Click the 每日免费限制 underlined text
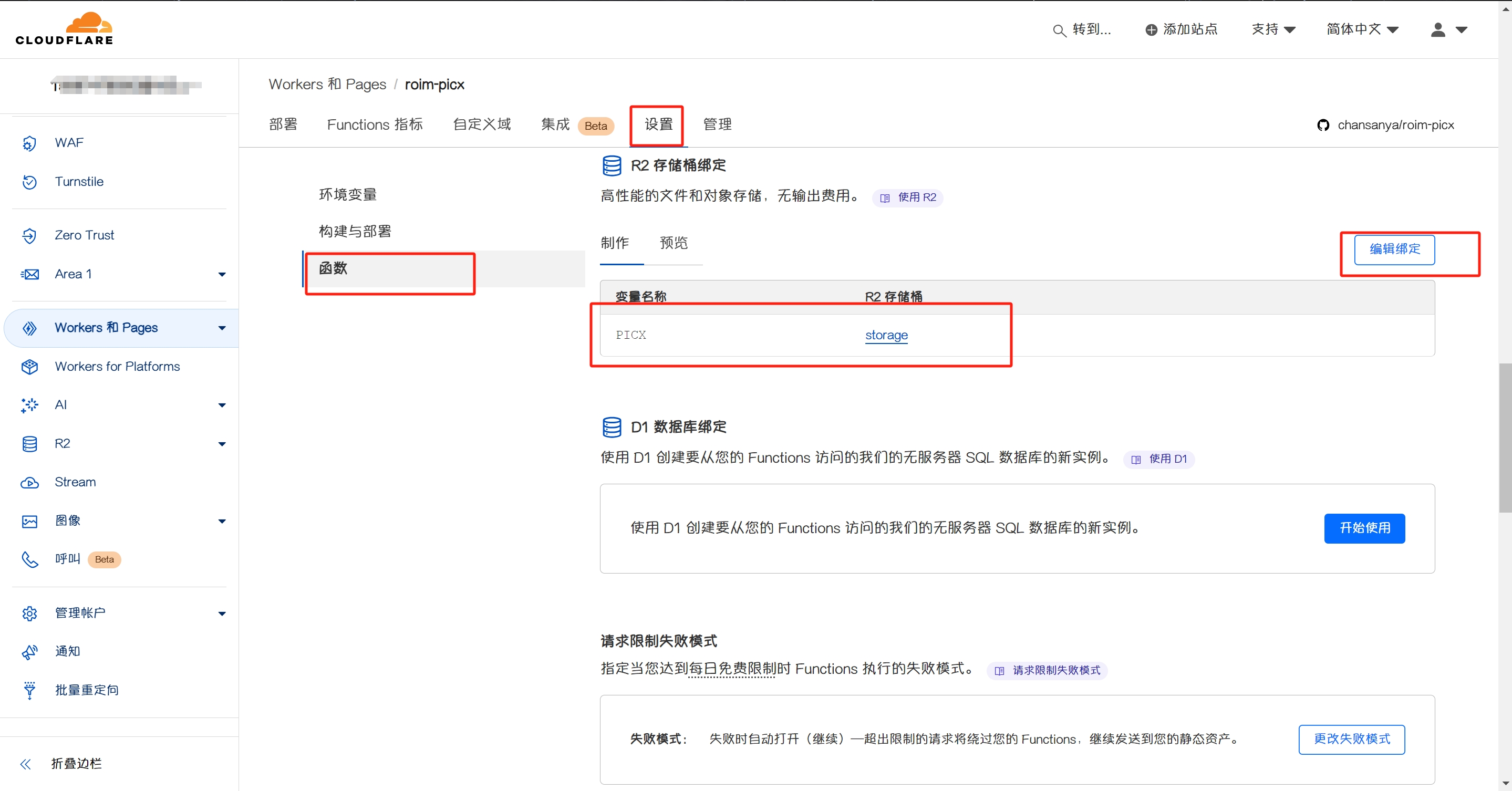The width and height of the screenshot is (1512, 791). 732,669
